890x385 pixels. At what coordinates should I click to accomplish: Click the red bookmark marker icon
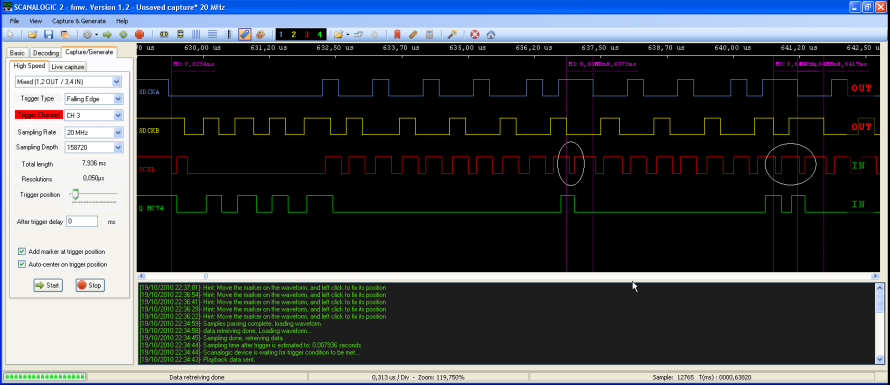pyautogui.click(x=397, y=35)
